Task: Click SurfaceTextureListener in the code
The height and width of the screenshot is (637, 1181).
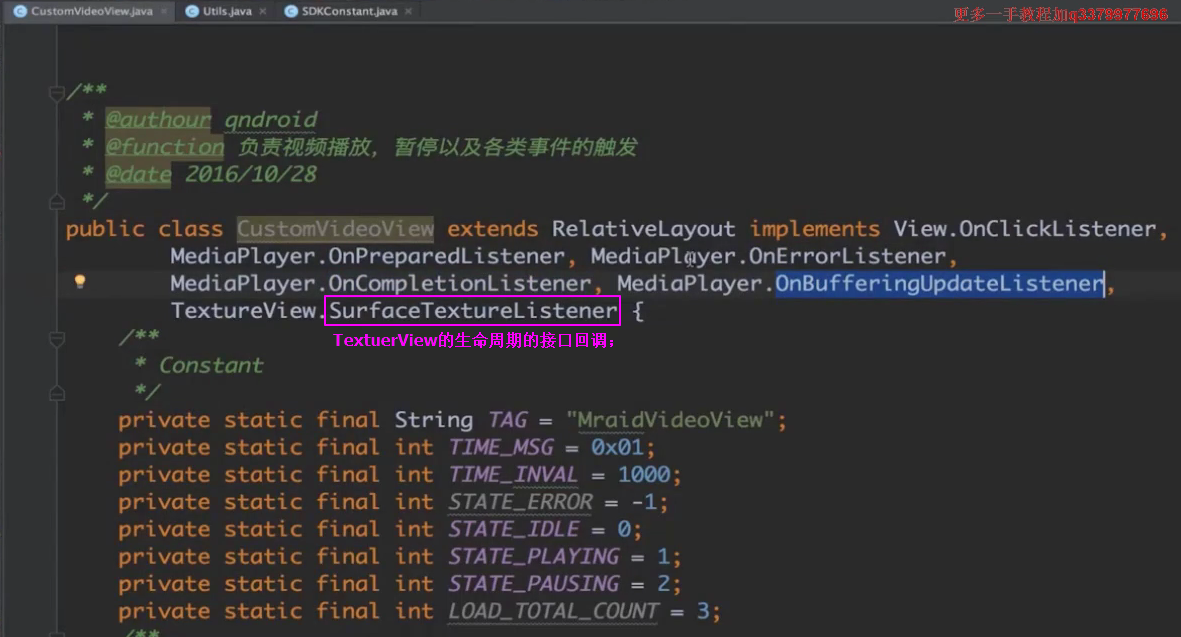Action: [473, 310]
